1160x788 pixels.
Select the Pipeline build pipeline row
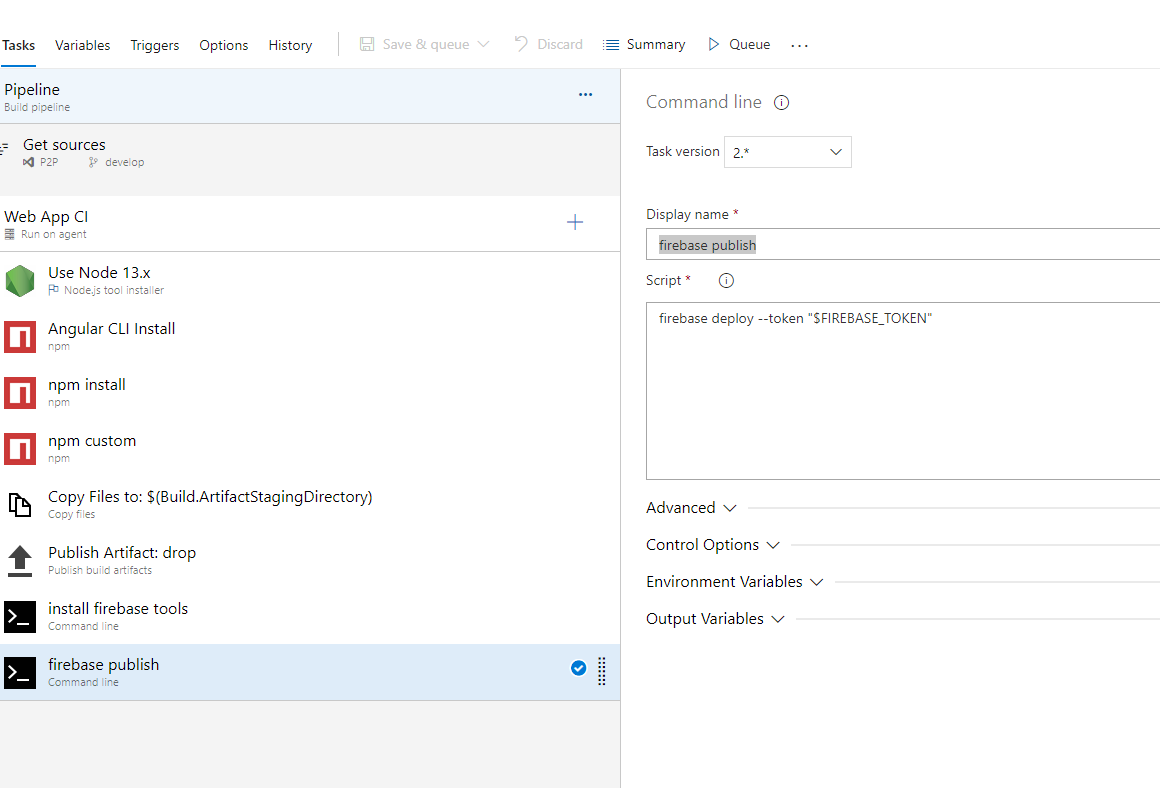point(310,96)
